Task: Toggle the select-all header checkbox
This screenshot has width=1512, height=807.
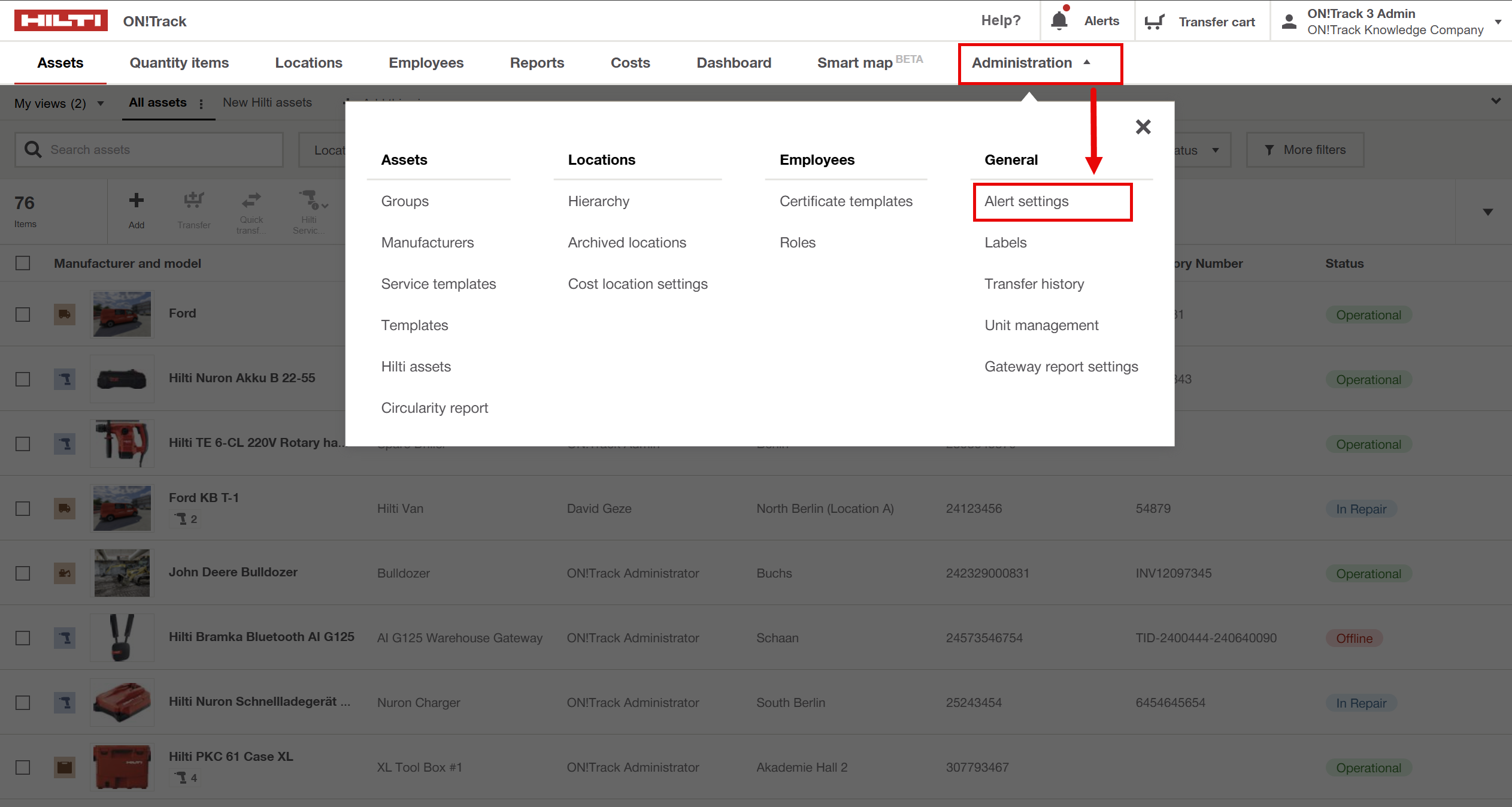Action: click(x=23, y=263)
